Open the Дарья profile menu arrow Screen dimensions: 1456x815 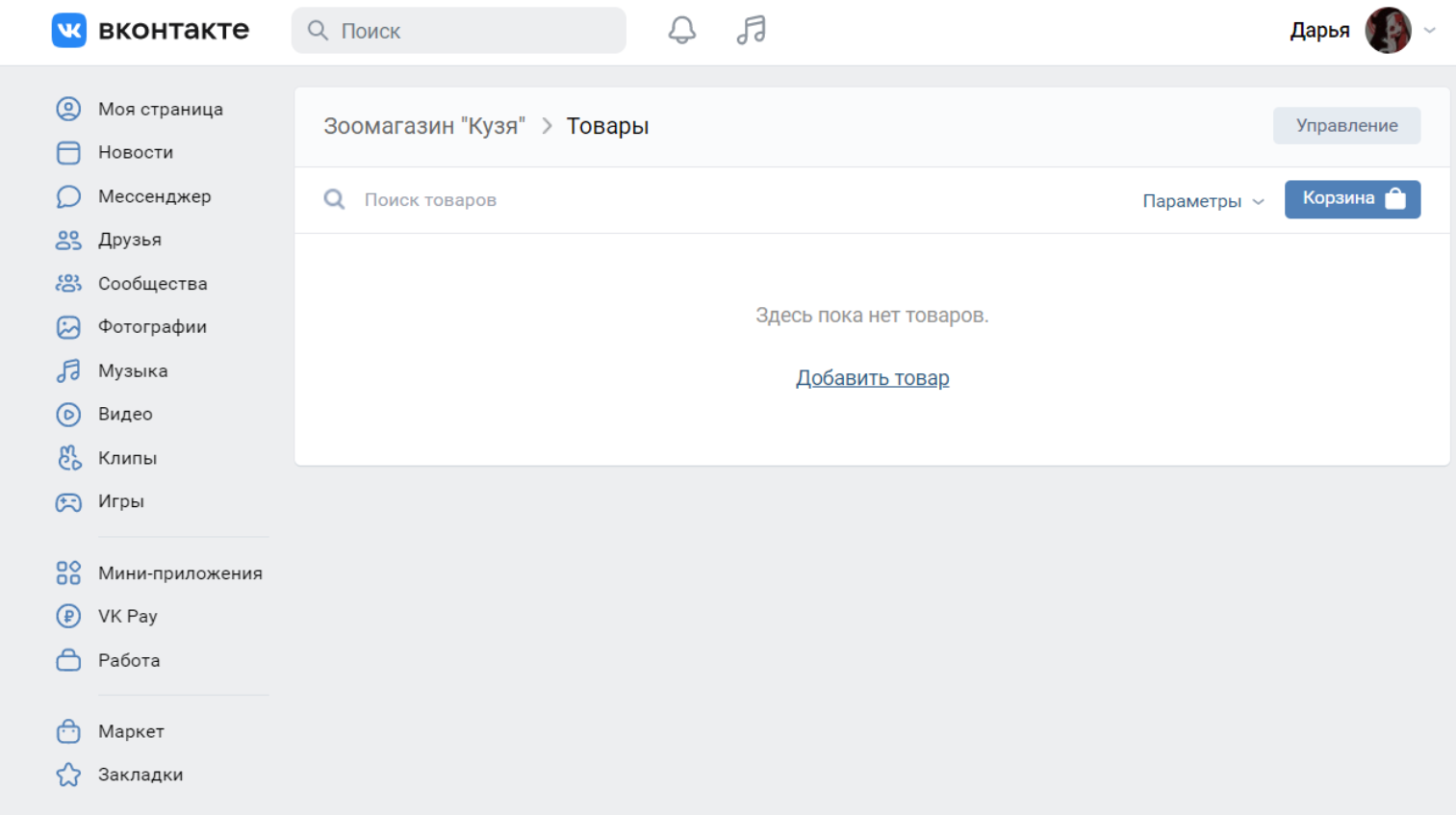point(1430,31)
